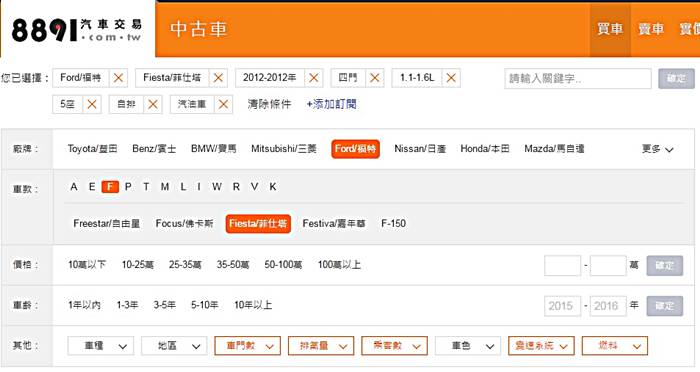
Task: Select car age 3-5年
Action: coord(165,305)
